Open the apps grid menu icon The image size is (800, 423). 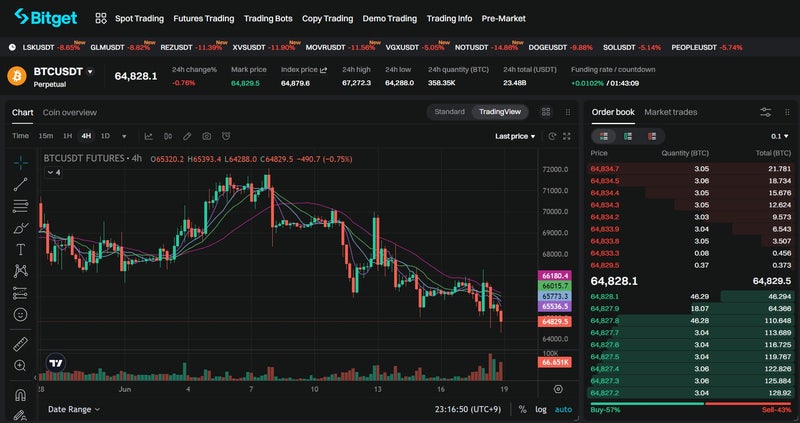[x=101, y=18]
